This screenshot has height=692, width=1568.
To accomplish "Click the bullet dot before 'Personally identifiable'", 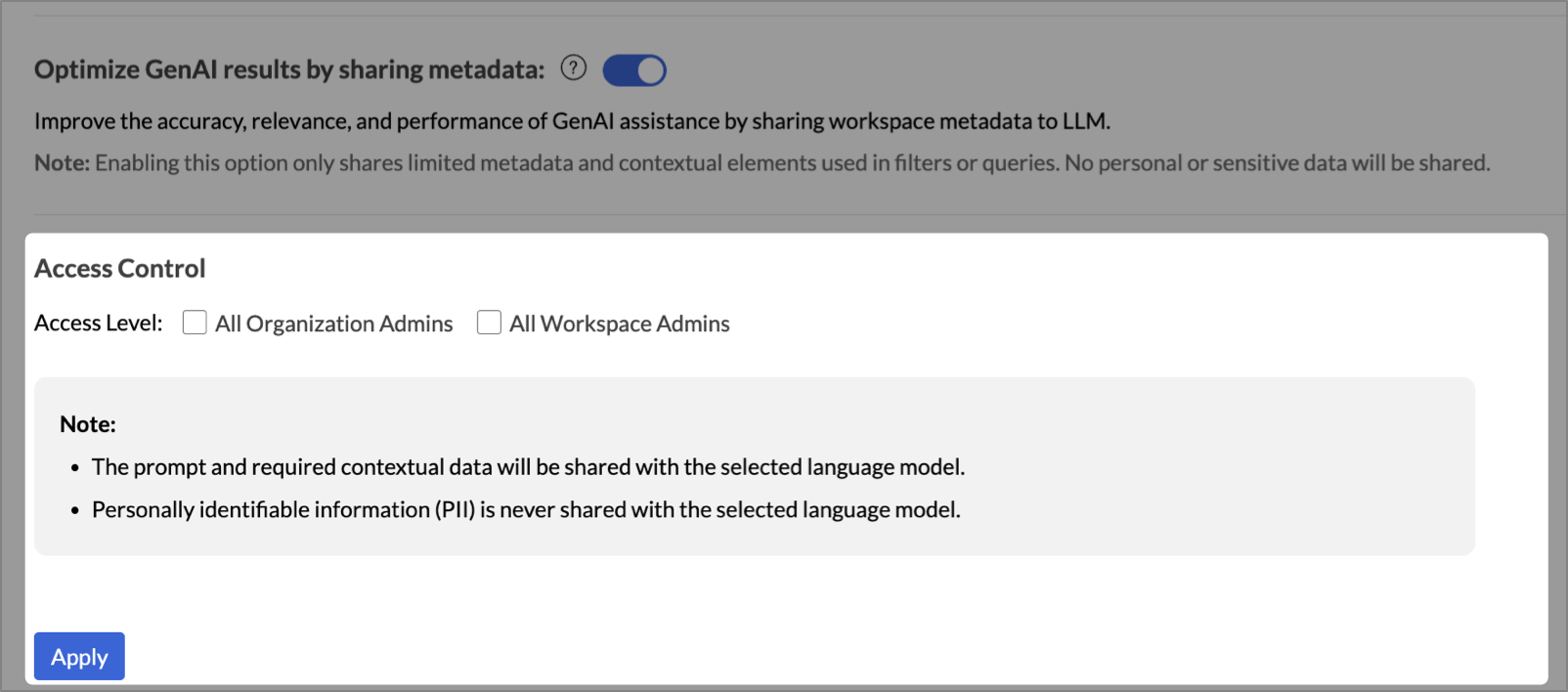I will point(75,511).
